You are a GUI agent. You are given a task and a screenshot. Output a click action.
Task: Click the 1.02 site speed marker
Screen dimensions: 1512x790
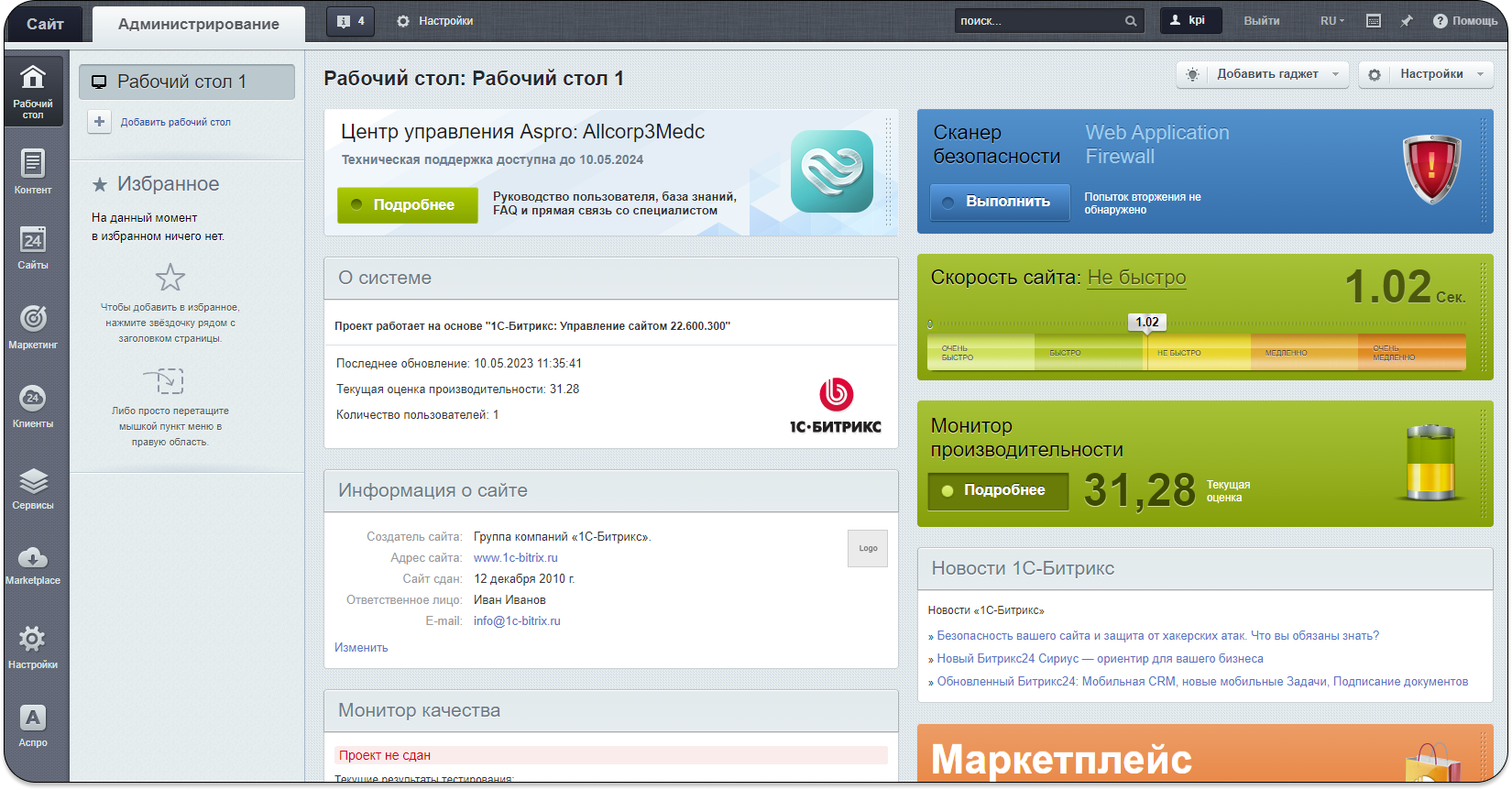1146,322
